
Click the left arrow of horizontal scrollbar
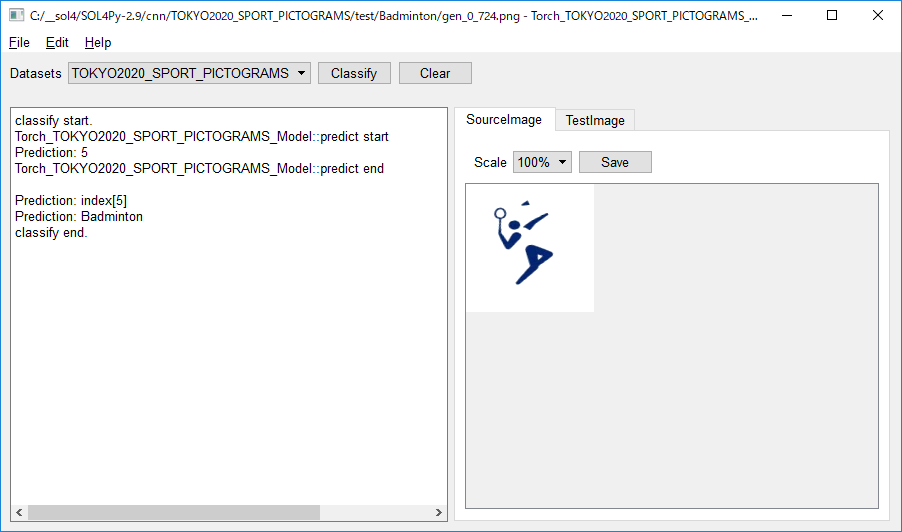pos(19,512)
